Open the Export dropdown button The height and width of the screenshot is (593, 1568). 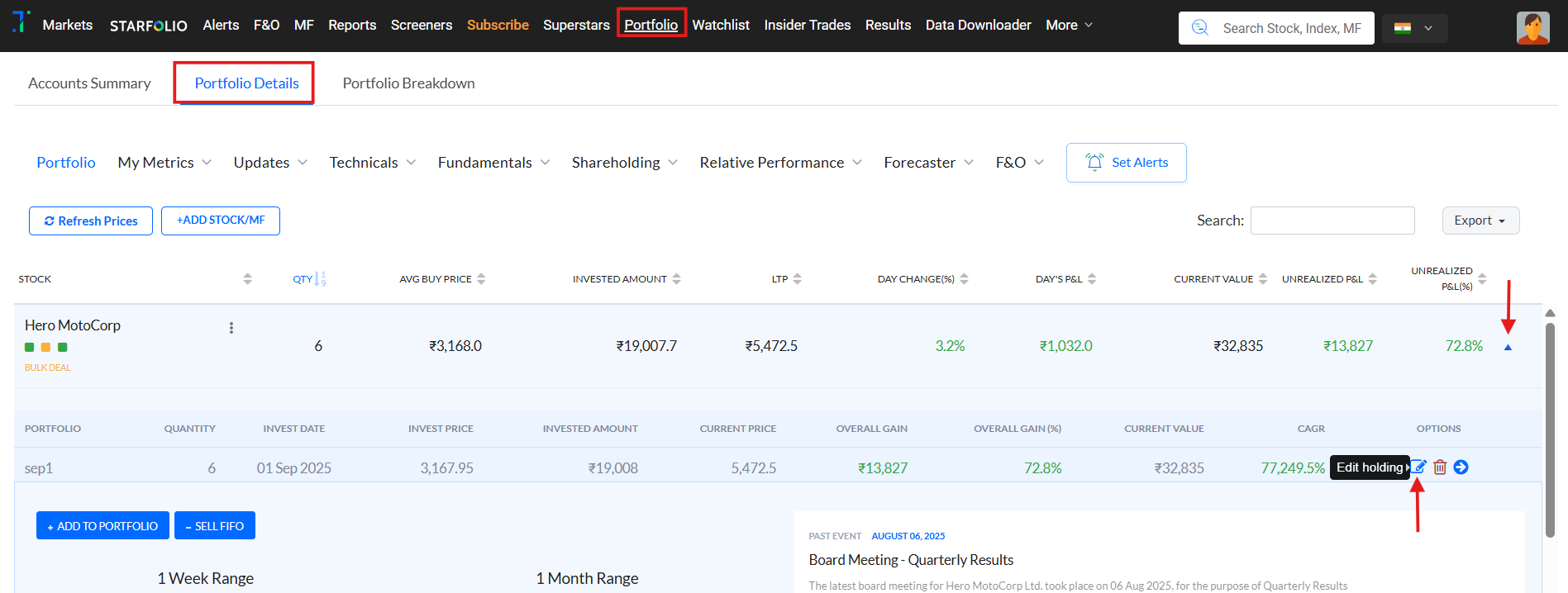(1480, 221)
